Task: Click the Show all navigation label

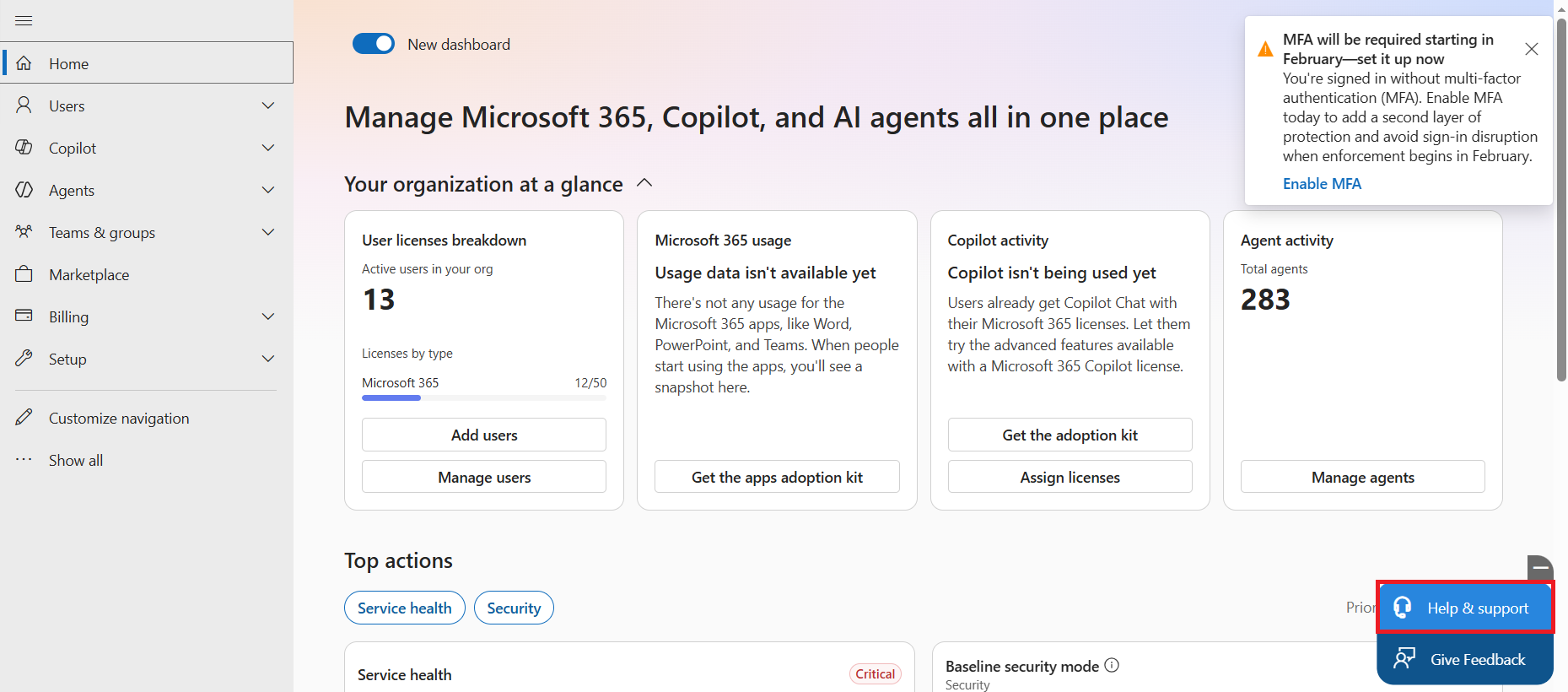Action: click(x=76, y=460)
